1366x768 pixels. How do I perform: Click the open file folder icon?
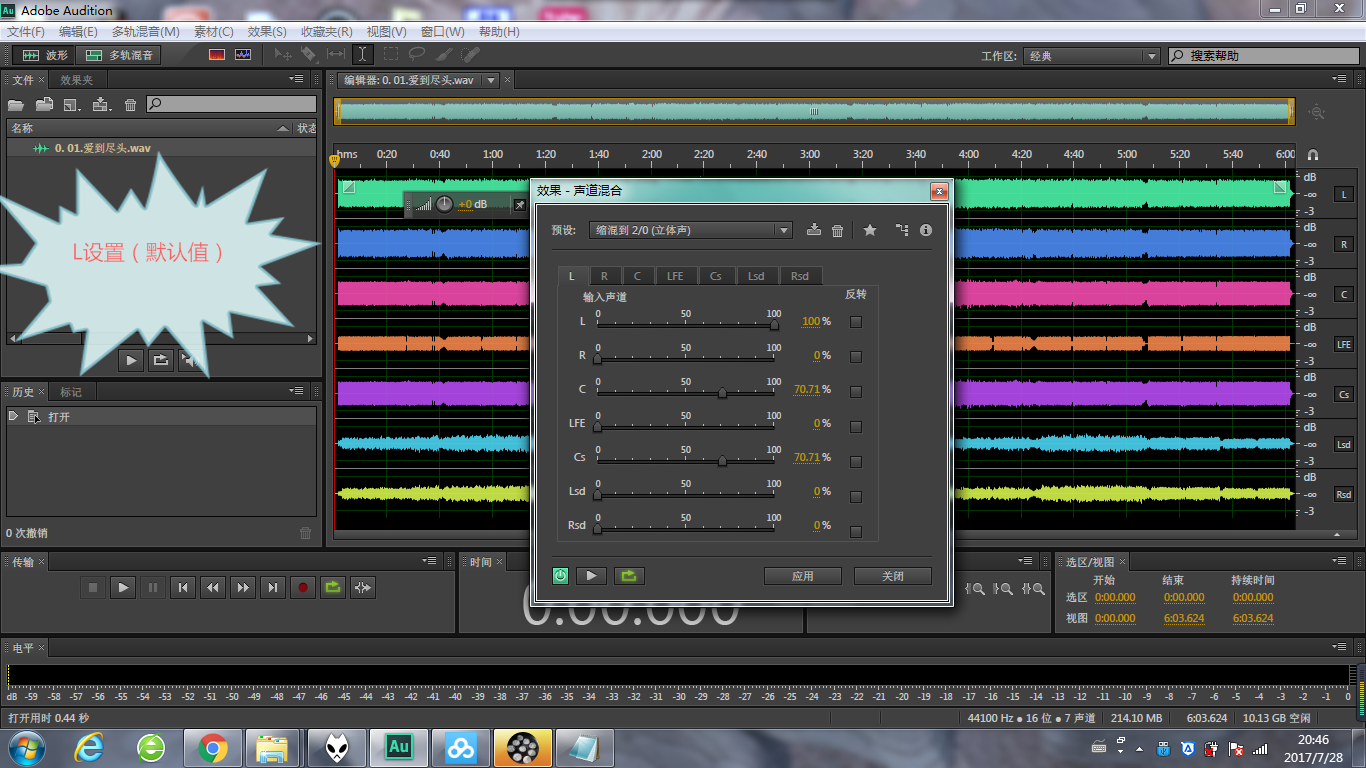[16, 104]
